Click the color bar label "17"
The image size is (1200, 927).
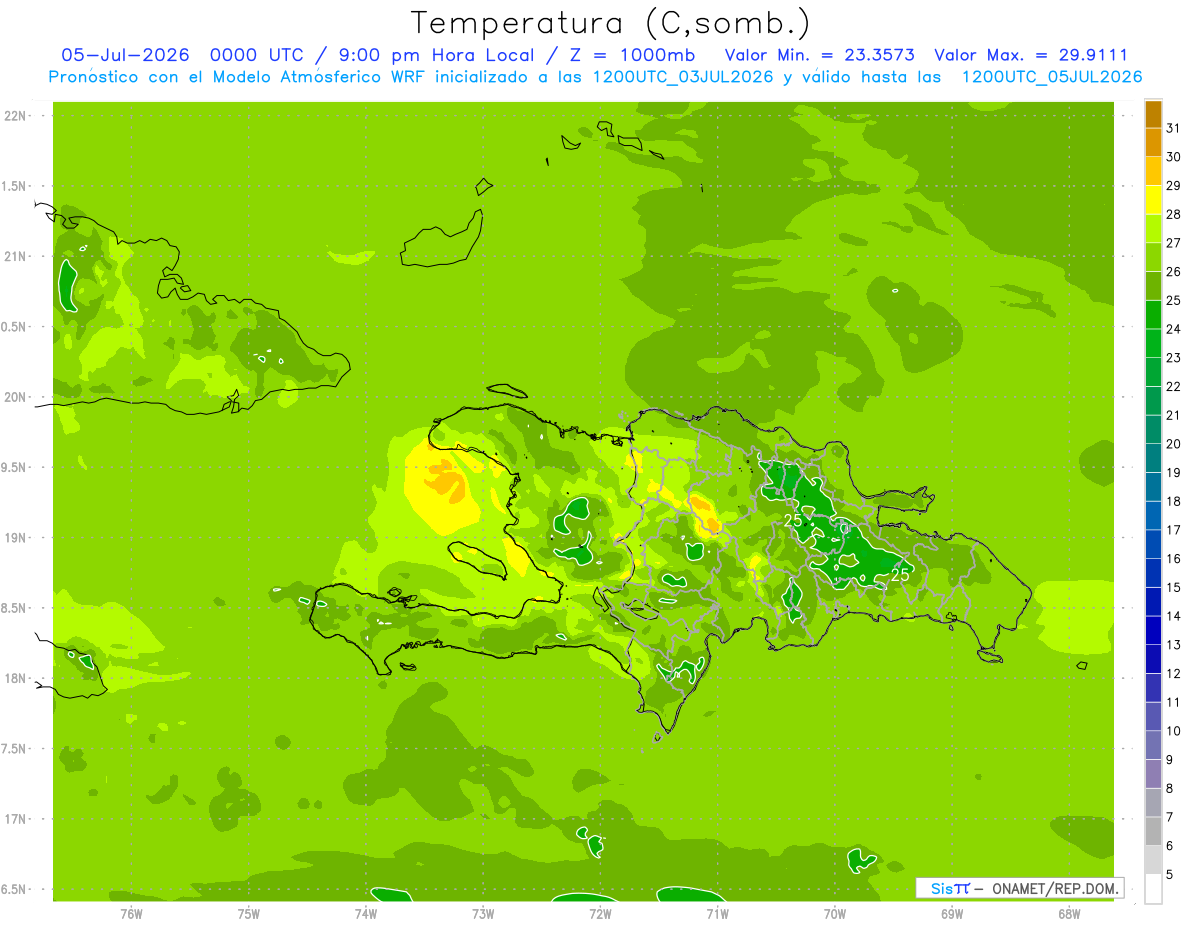tap(1174, 530)
